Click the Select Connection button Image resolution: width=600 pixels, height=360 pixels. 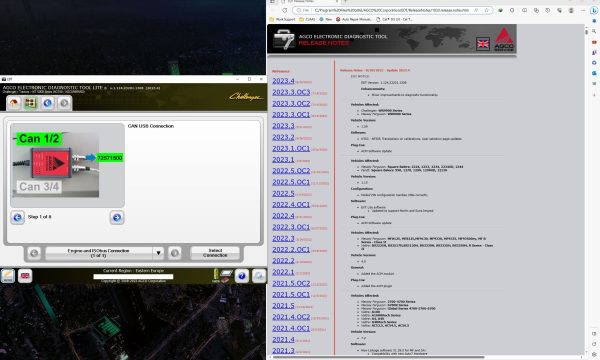(215, 253)
